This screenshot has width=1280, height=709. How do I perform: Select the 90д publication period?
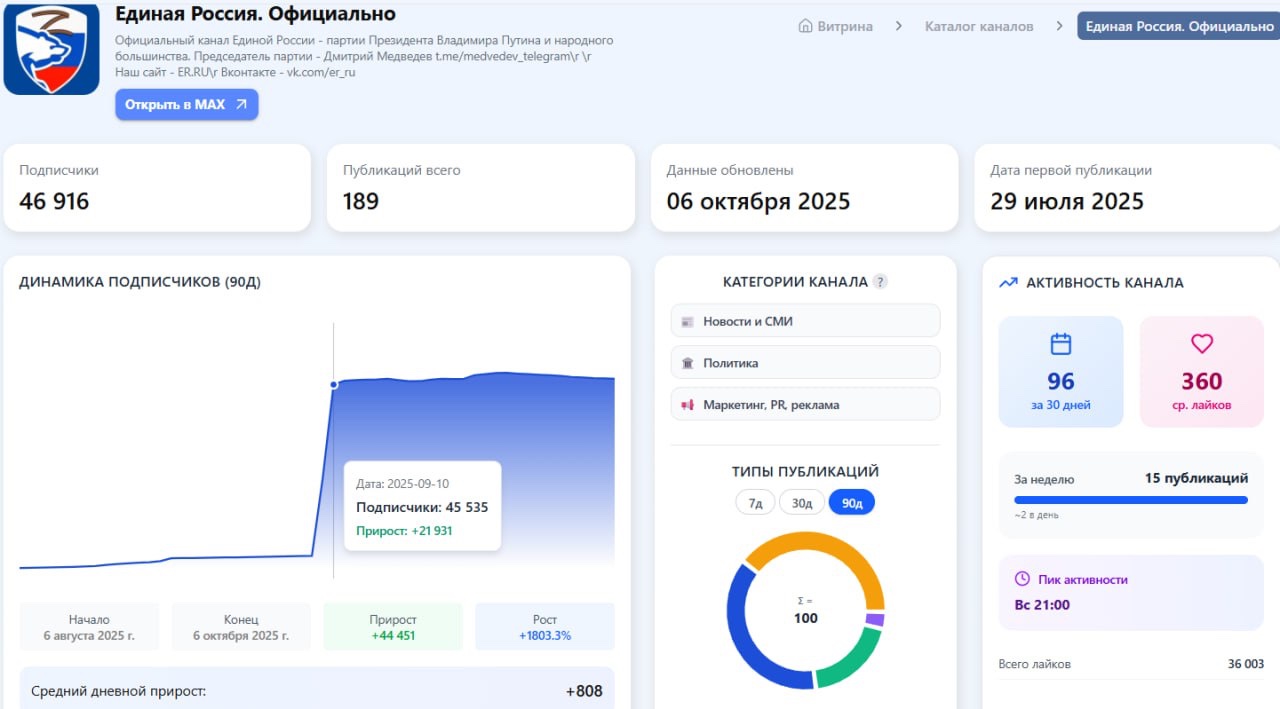click(x=852, y=503)
